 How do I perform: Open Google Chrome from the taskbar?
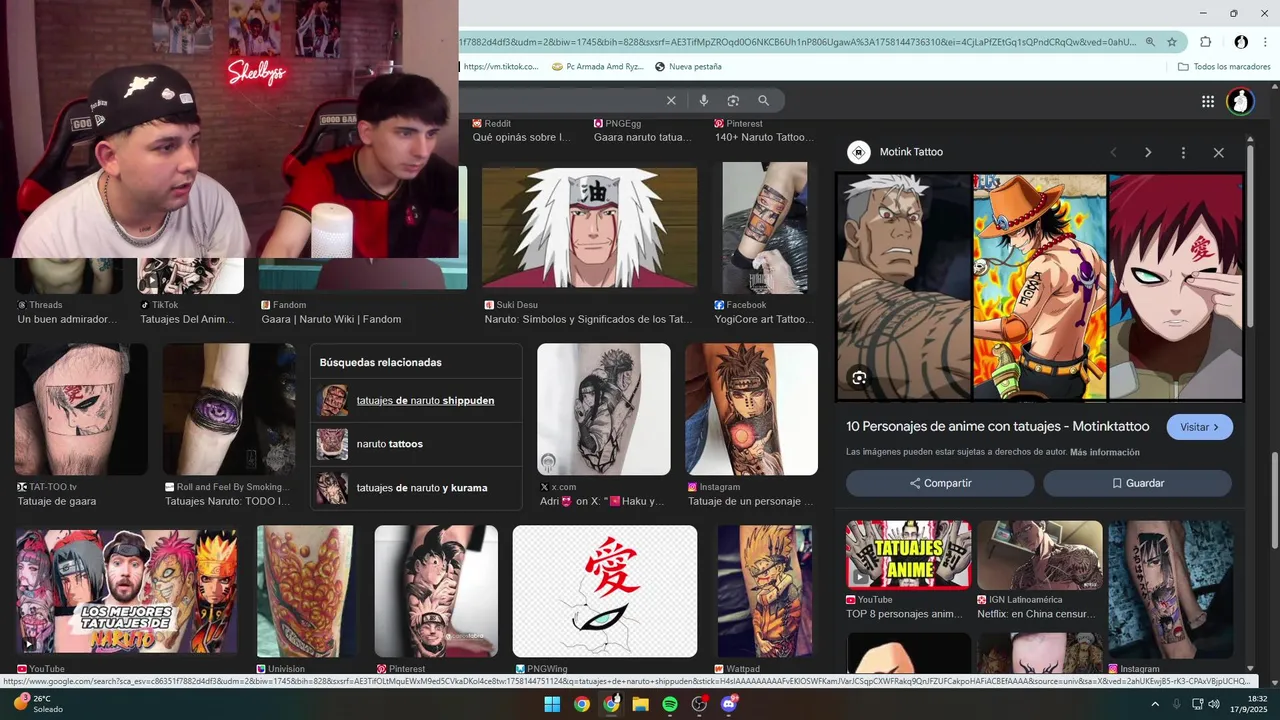581,704
